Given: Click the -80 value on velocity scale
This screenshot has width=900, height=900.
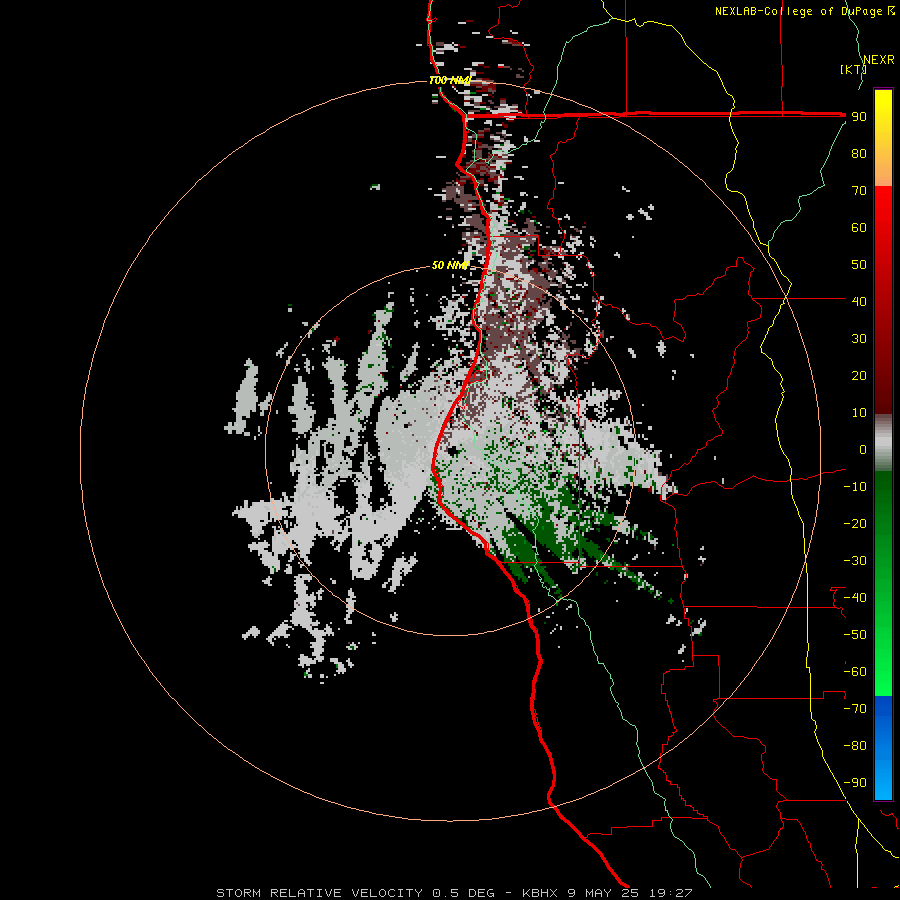Looking at the screenshot, I should click(x=855, y=746).
